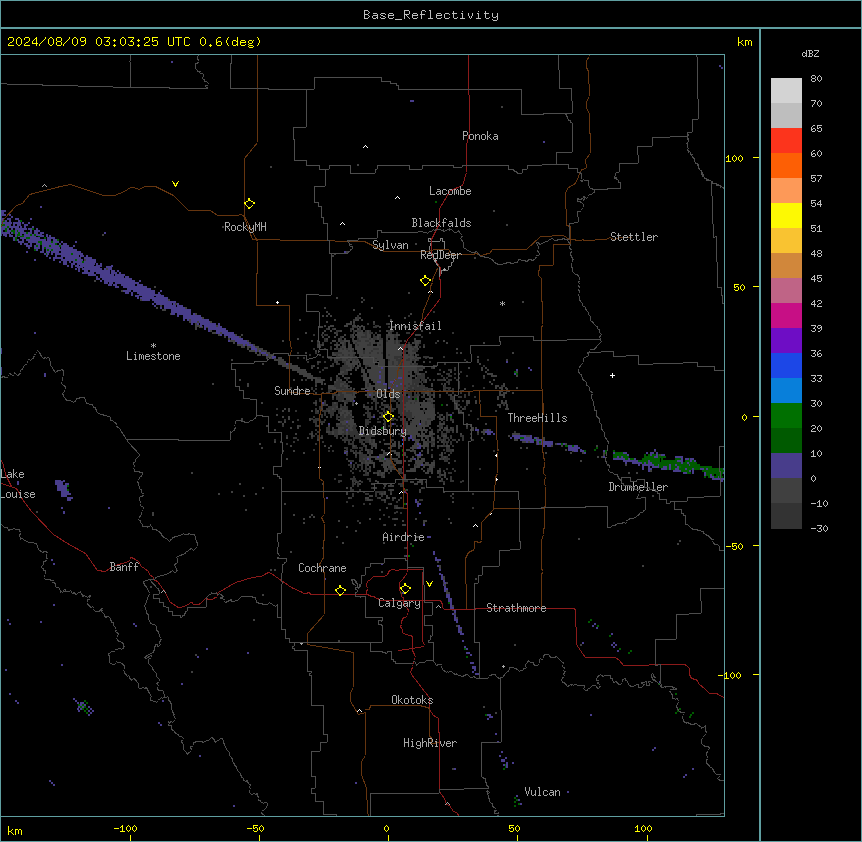The width and height of the screenshot is (862, 842).
Task: Select the purple swatch between 39 and 36
Action: coord(786,340)
